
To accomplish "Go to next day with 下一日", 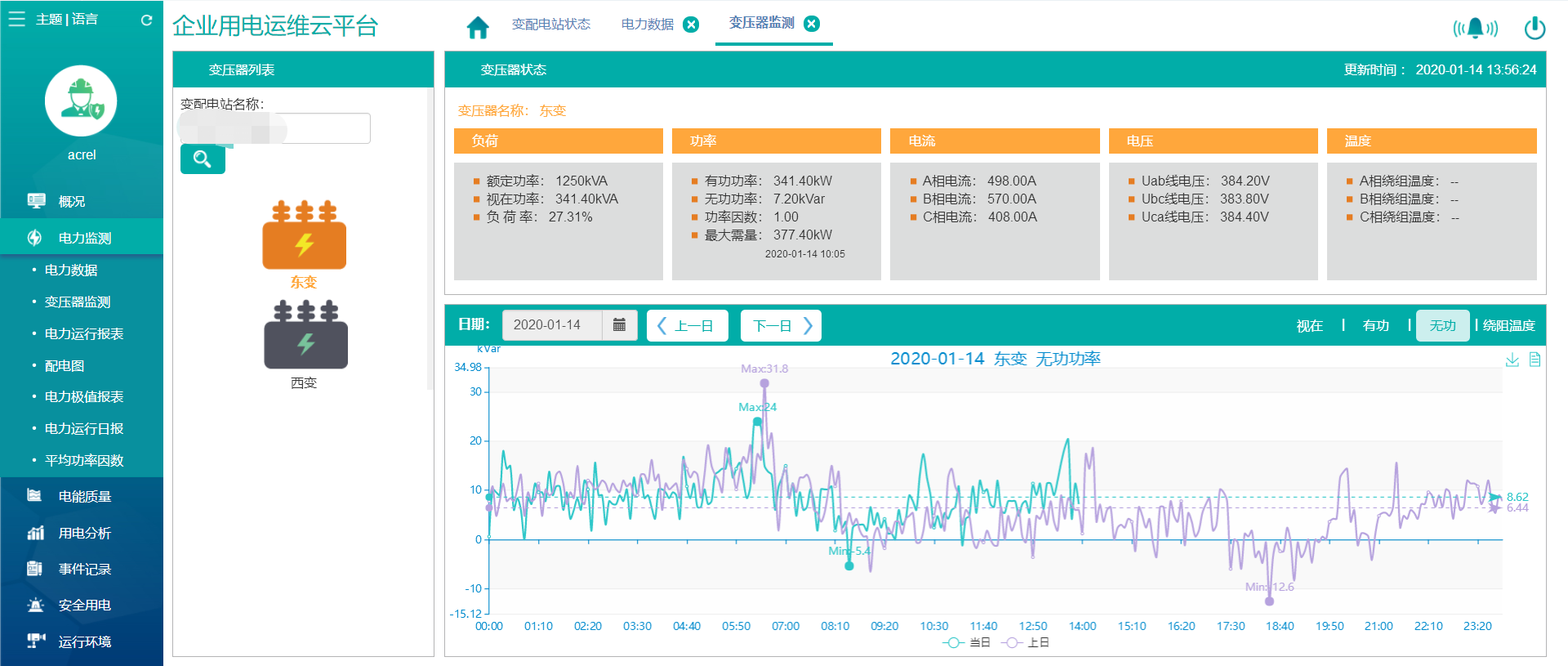I will click(781, 325).
